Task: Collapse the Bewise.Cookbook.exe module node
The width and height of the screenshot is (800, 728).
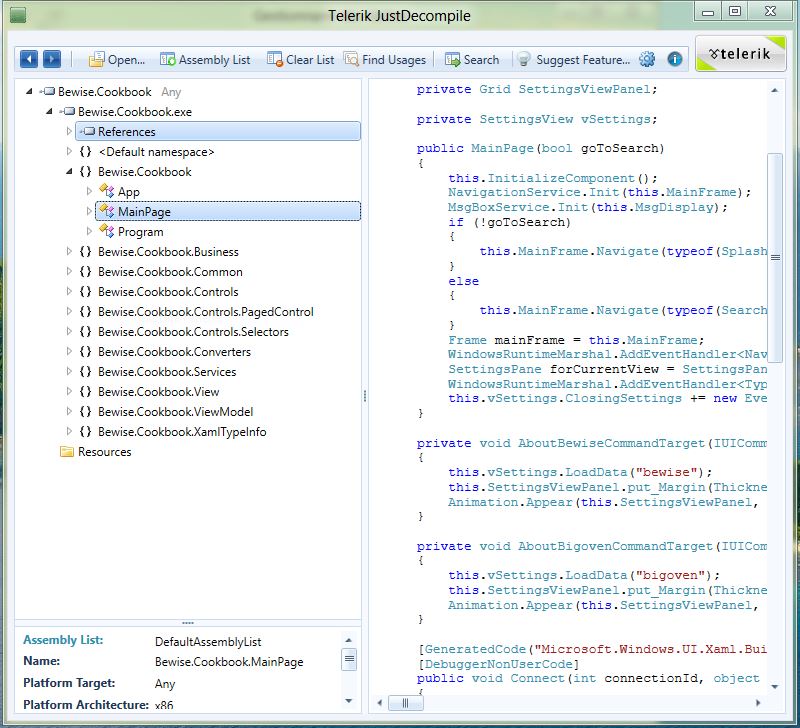Action: point(49,111)
